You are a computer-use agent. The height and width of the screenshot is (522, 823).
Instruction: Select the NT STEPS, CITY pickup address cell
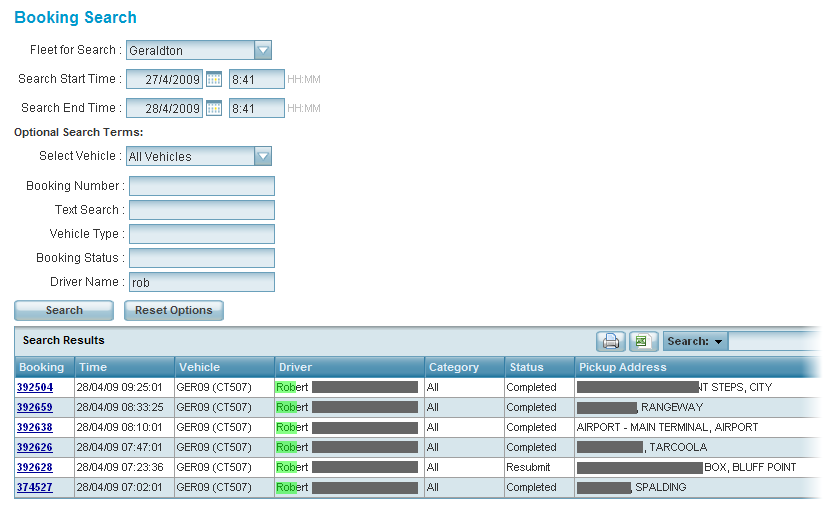tap(698, 387)
